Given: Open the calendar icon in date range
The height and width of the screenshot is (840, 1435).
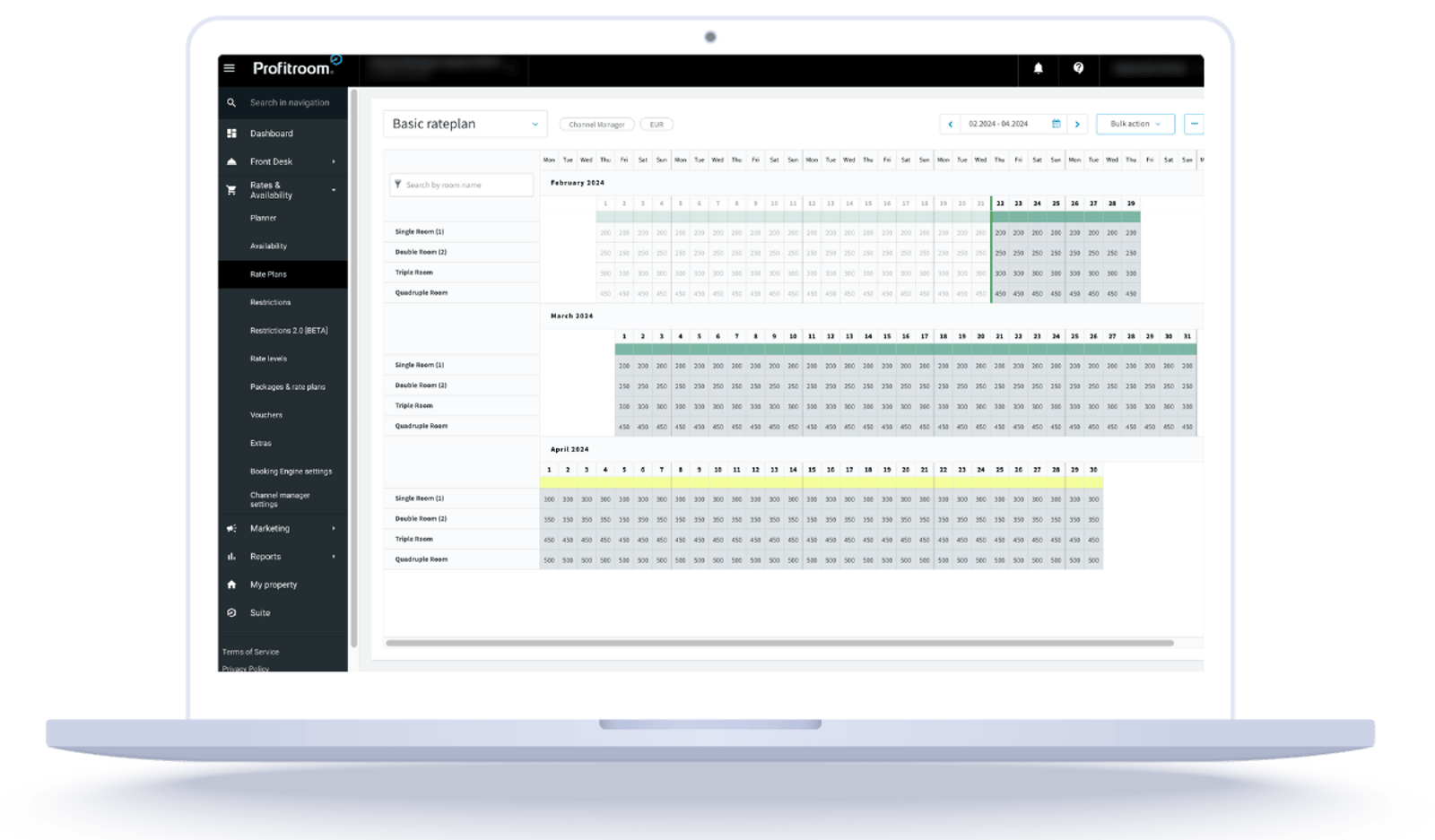Looking at the screenshot, I should [x=1056, y=124].
